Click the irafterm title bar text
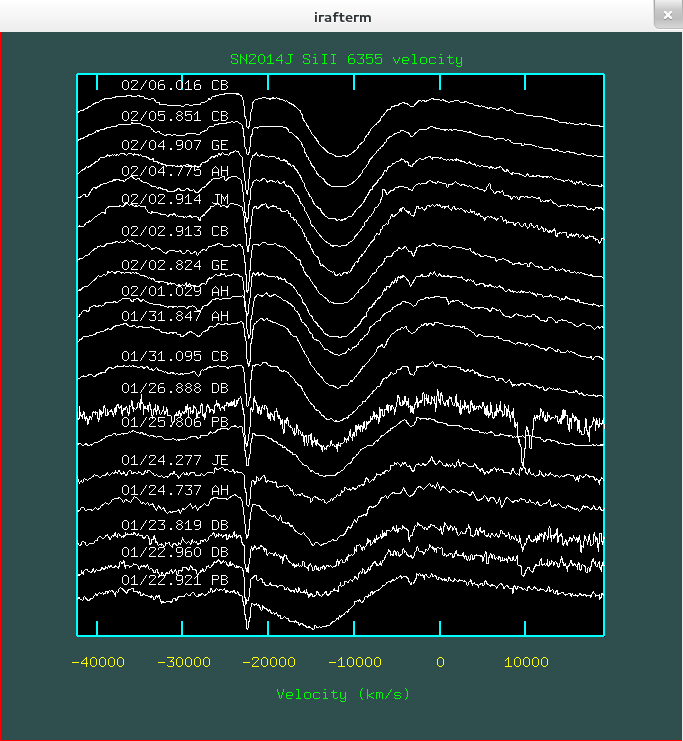 (341, 16)
